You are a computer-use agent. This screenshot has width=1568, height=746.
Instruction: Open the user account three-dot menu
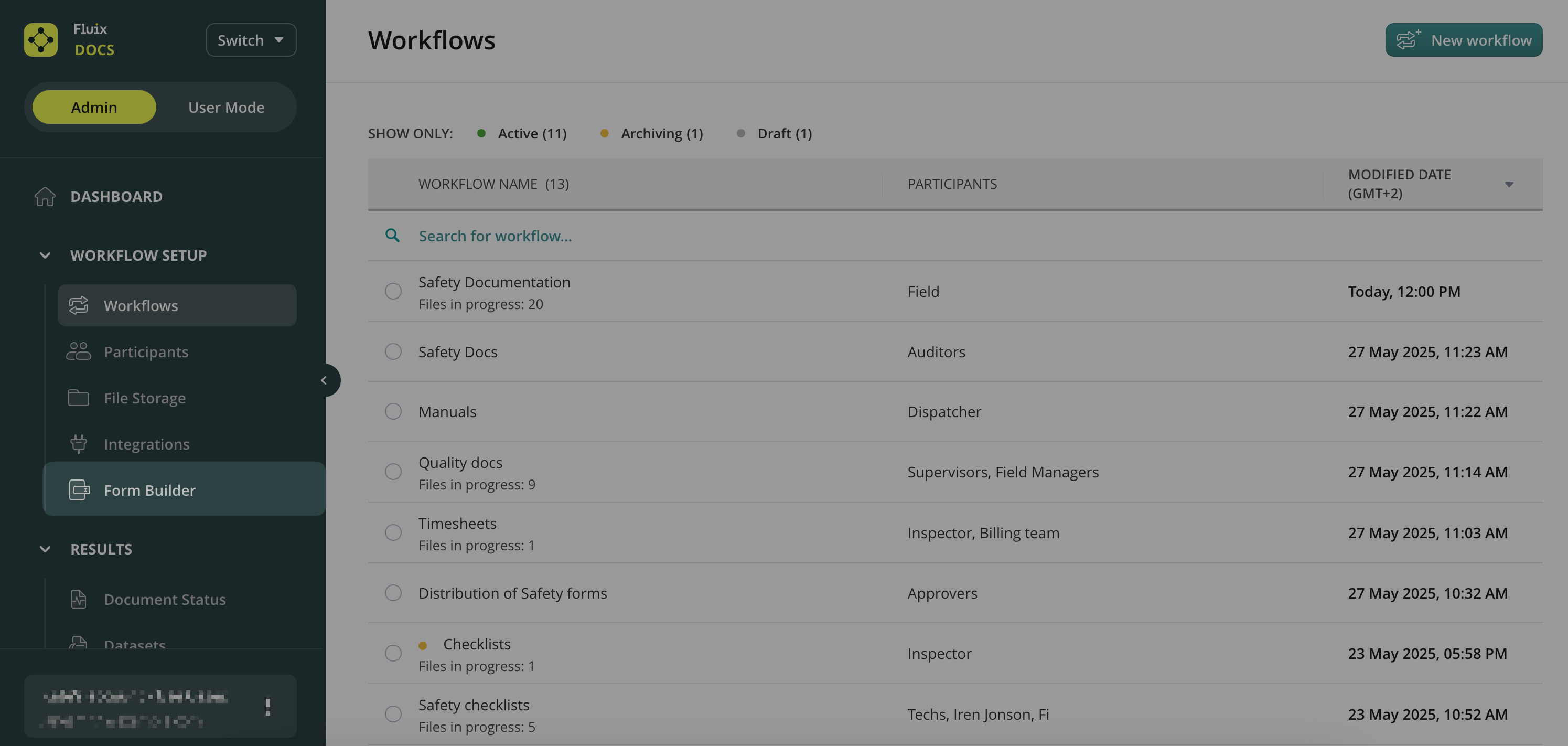click(x=268, y=707)
